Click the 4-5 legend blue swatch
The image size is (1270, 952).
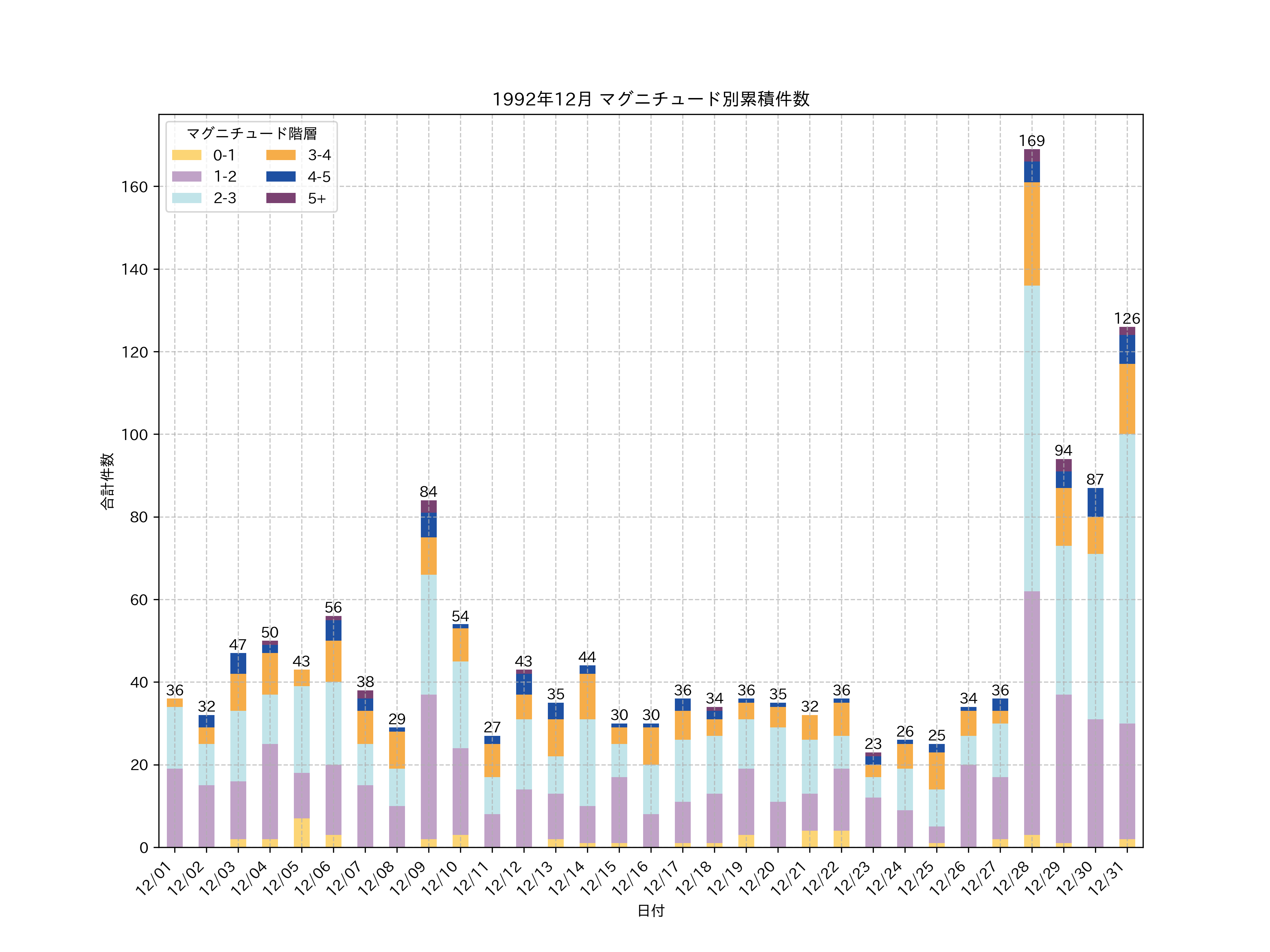pos(281,177)
